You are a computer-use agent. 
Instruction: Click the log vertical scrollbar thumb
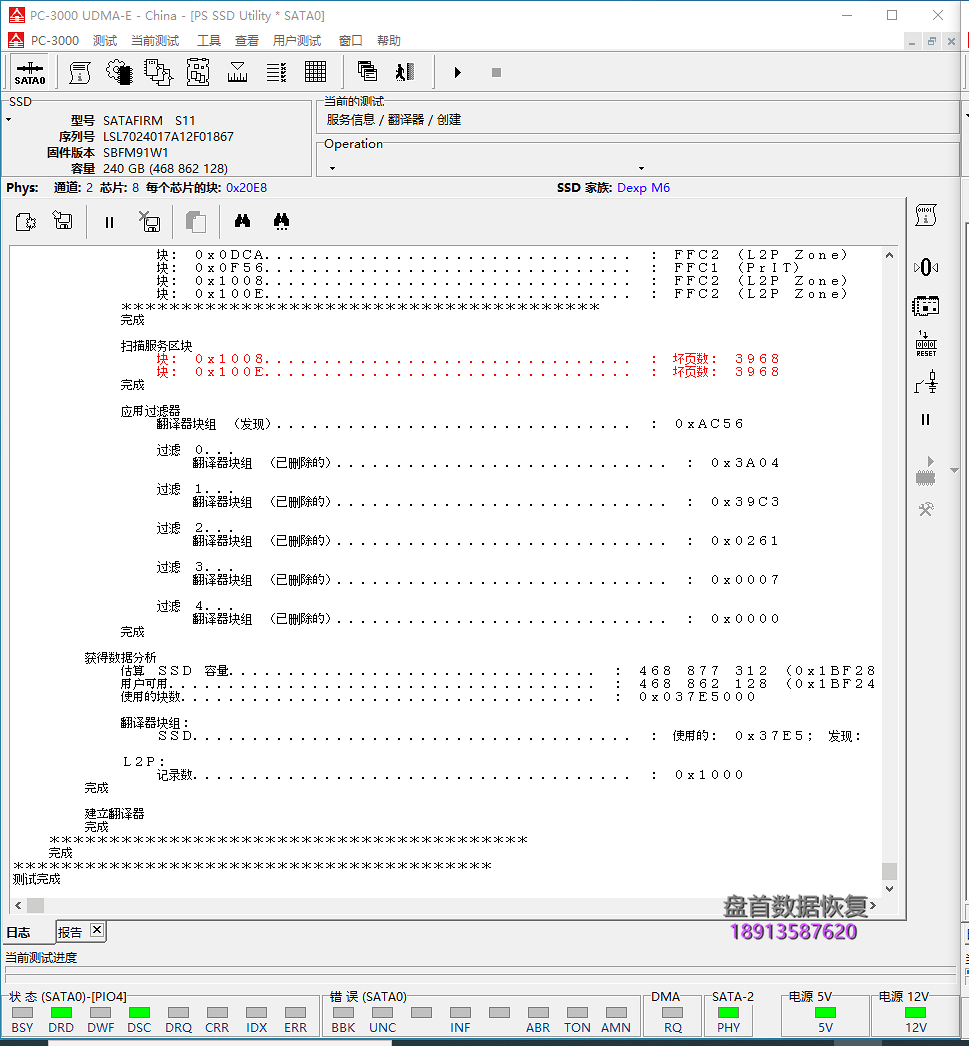(889, 871)
